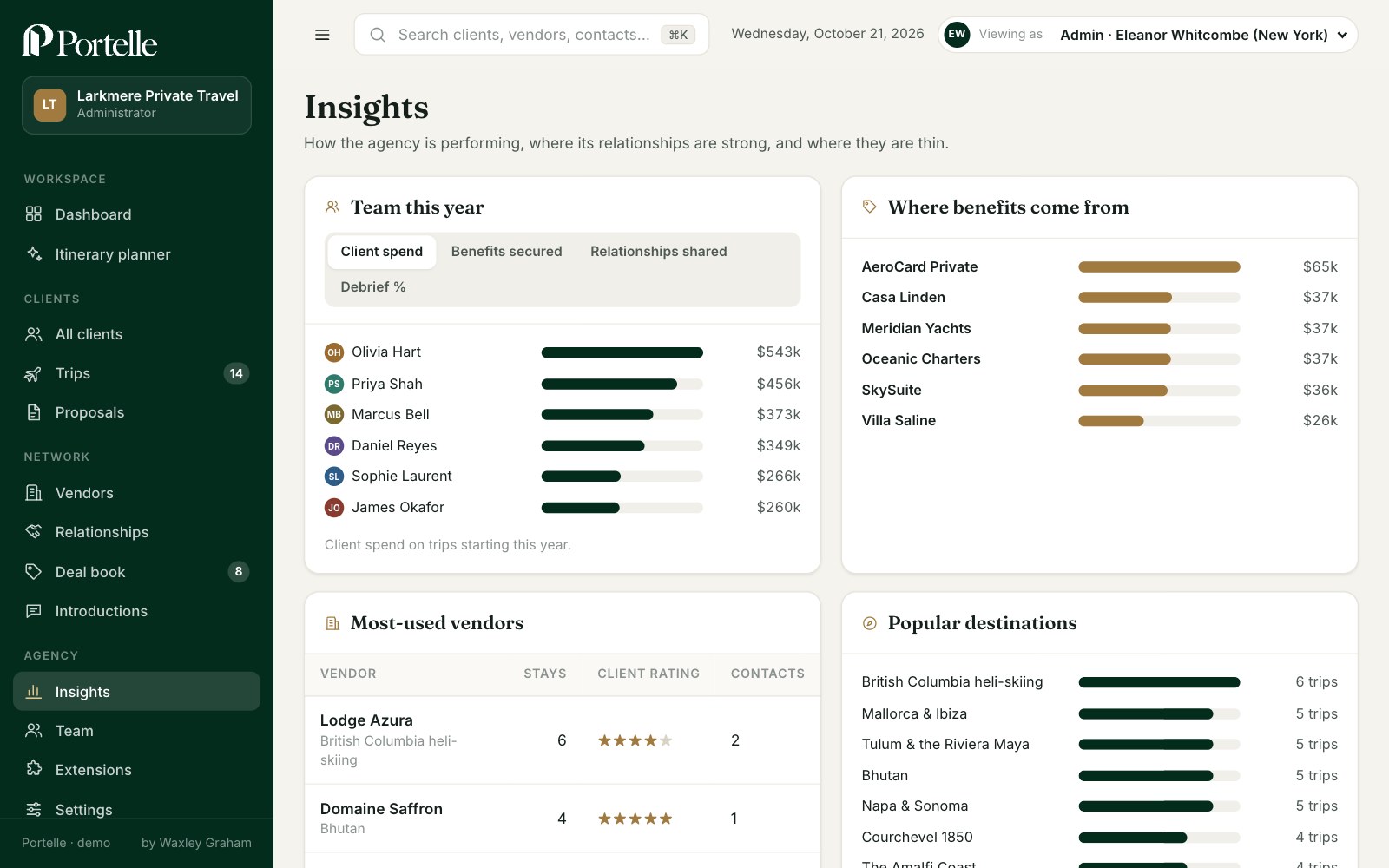
Task: Switch to the Relationships shared tab
Action: tap(659, 252)
